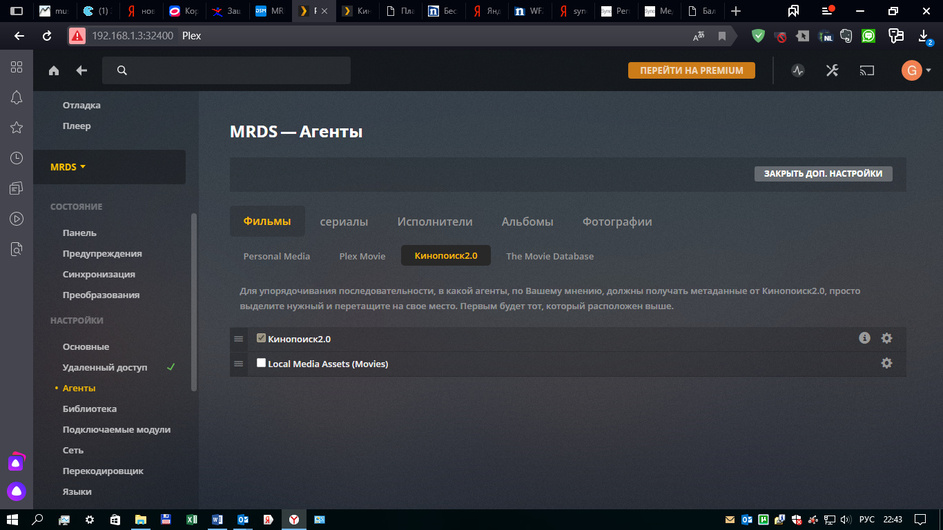Image resolution: width=943 pixels, height=530 pixels.
Task: Select Personal Media agent tab
Action: pos(276,256)
